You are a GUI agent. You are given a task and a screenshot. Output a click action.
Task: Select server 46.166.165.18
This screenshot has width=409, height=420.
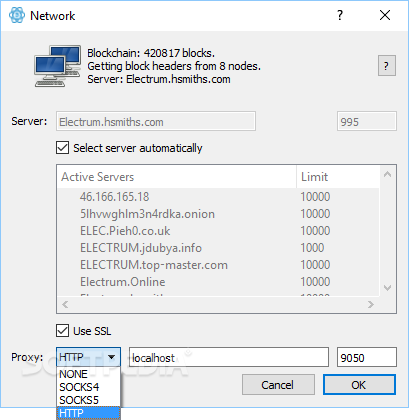click(114, 197)
